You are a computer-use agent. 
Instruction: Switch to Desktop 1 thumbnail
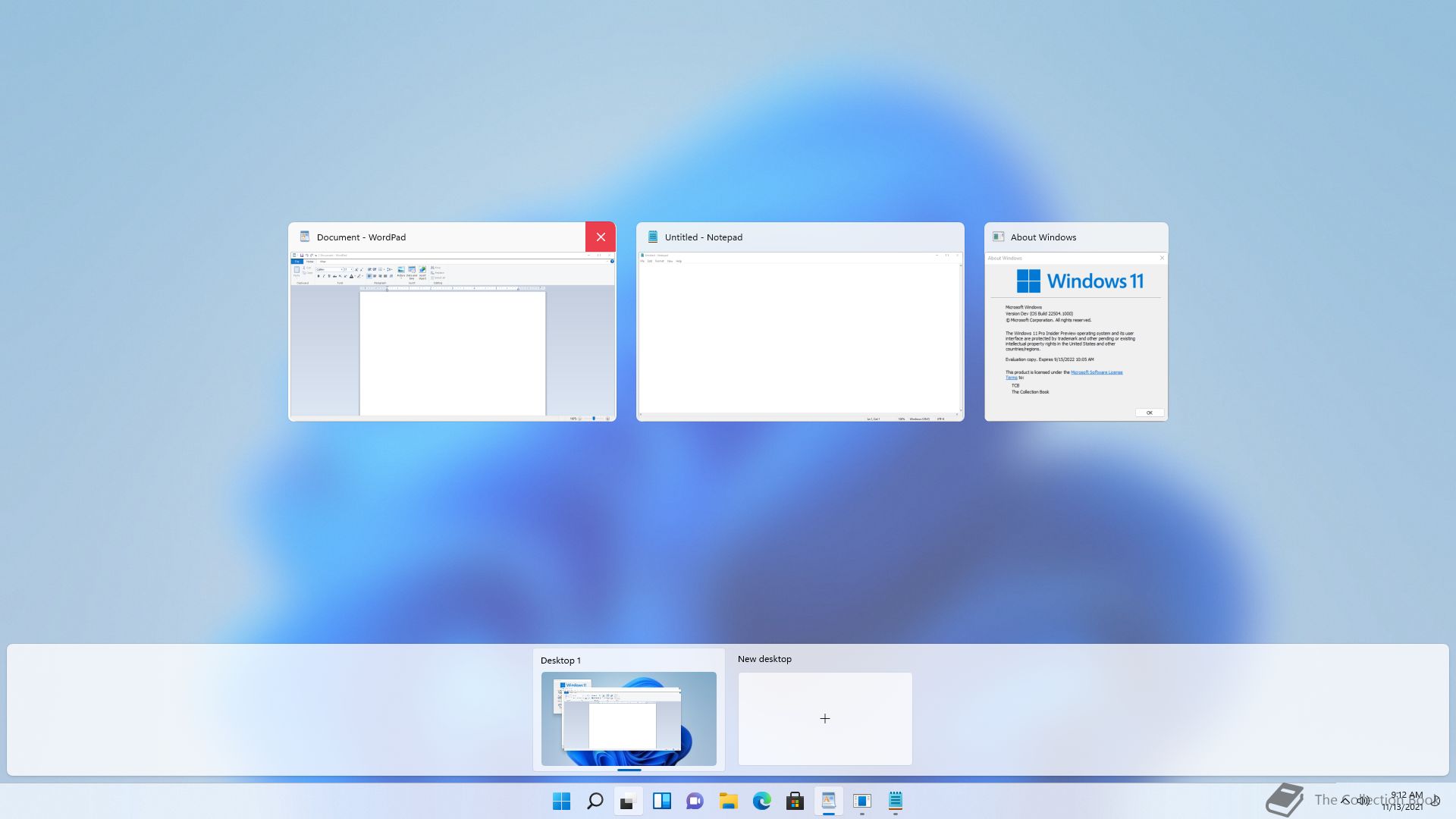click(629, 718)
